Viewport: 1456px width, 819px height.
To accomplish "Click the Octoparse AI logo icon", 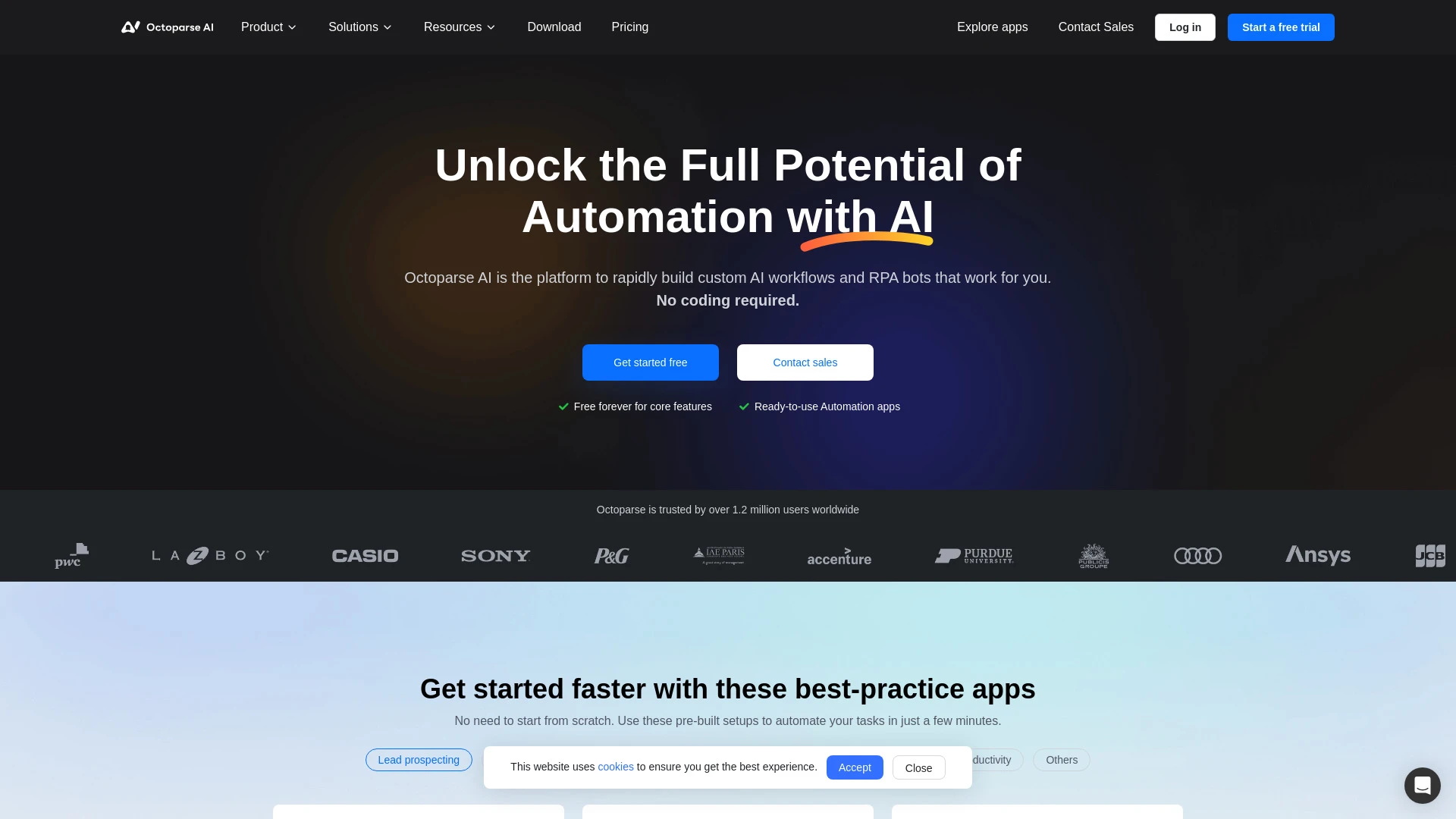I will (129, 27).
